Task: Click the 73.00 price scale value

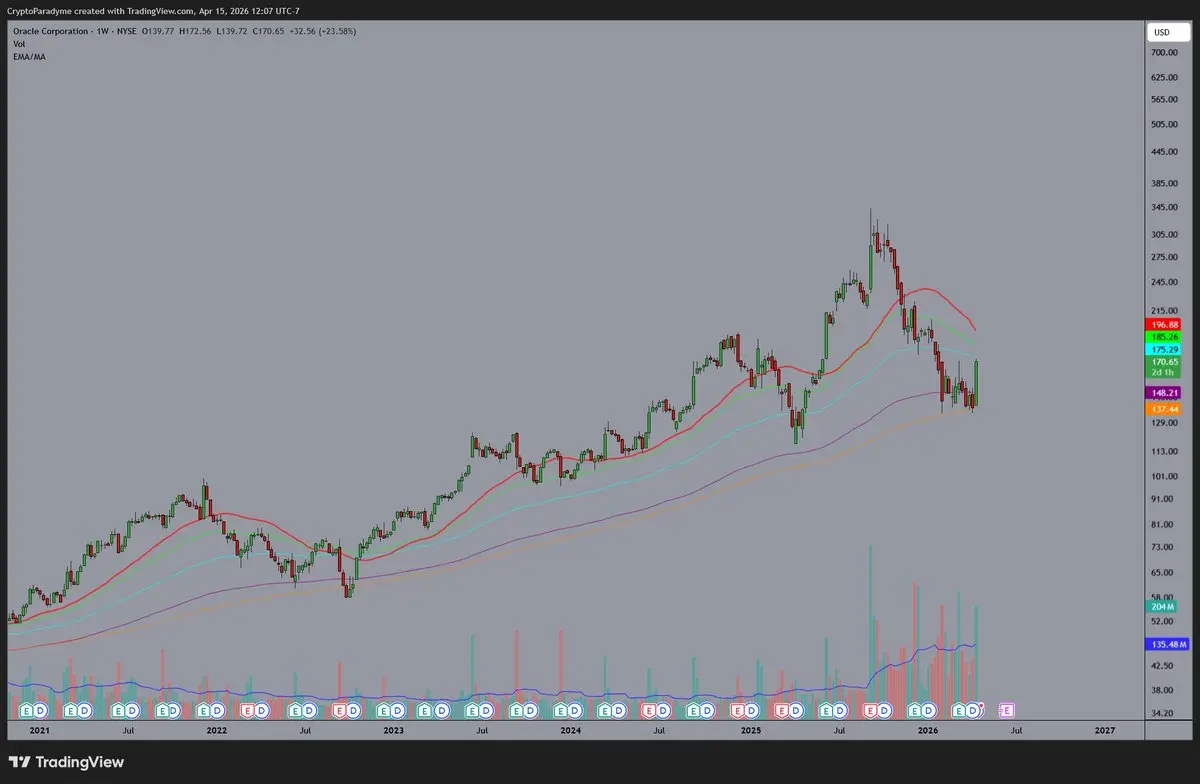Action: pos(1162,548)
